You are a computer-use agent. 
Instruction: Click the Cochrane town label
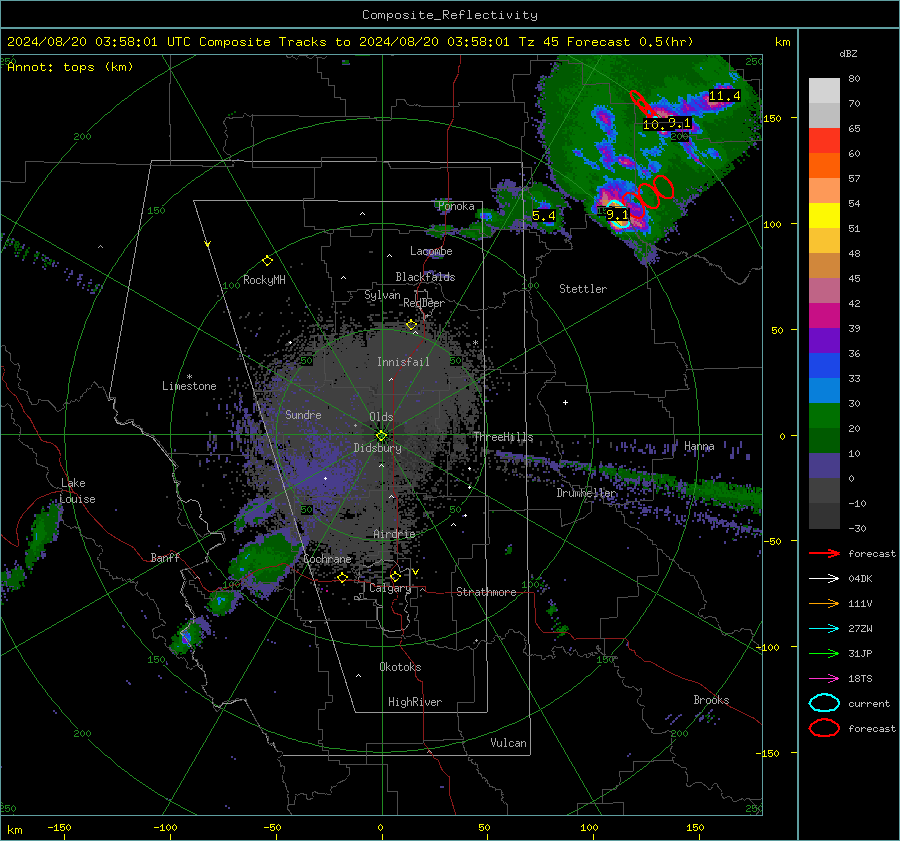(x=327, y=559)
